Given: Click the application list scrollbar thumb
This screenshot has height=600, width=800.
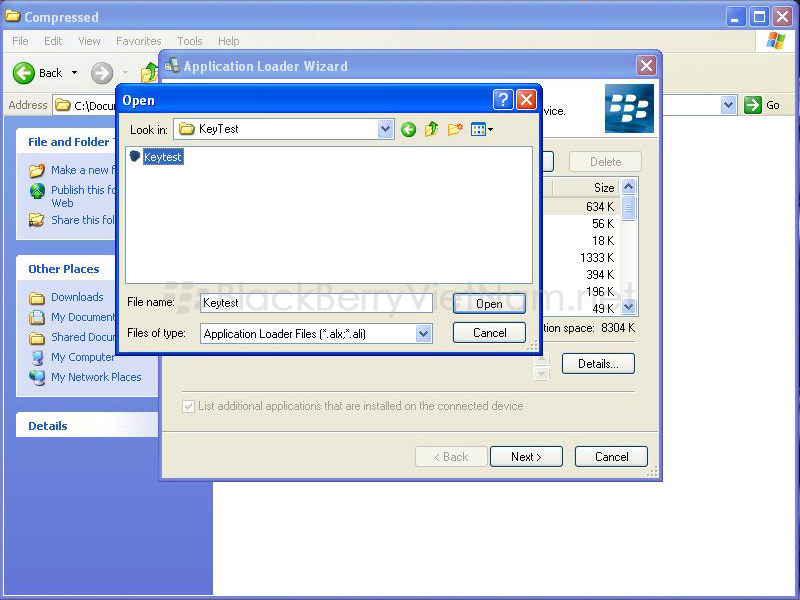Looking at the screenshot, I should (629, 207).
